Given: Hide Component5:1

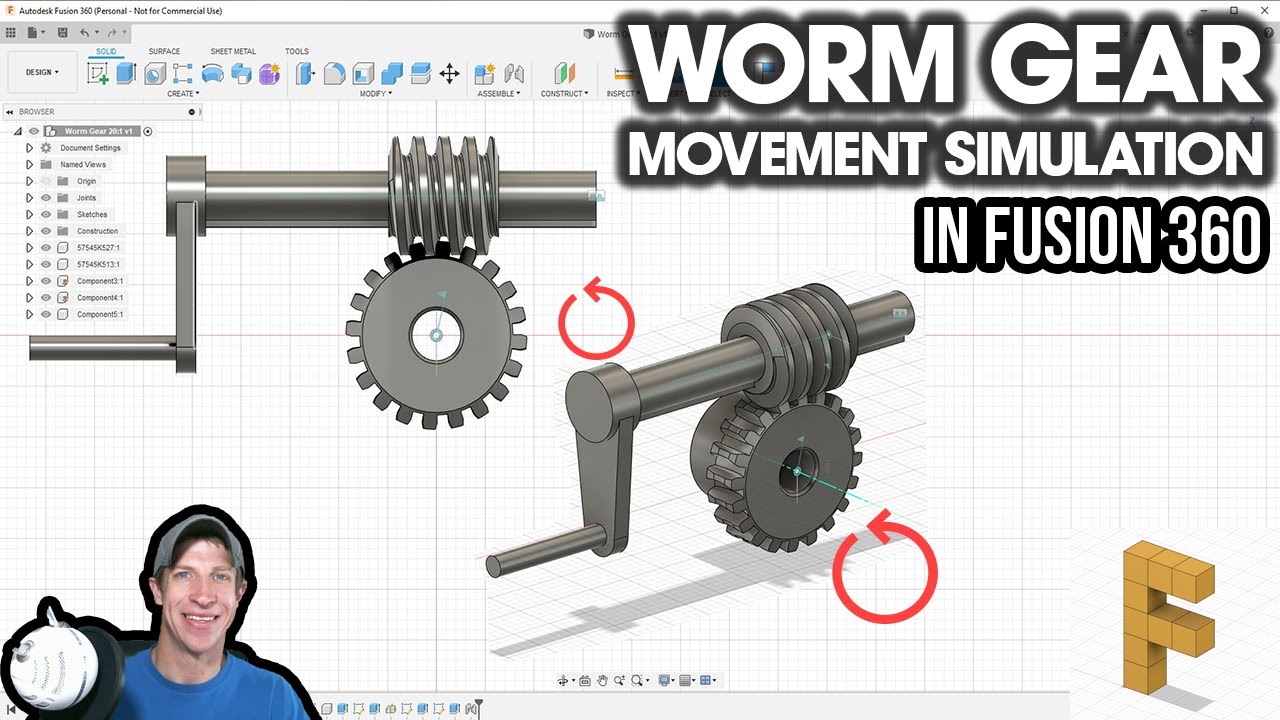Looking at the screenshot, I should pyautogui.click(x=46, y=314).
